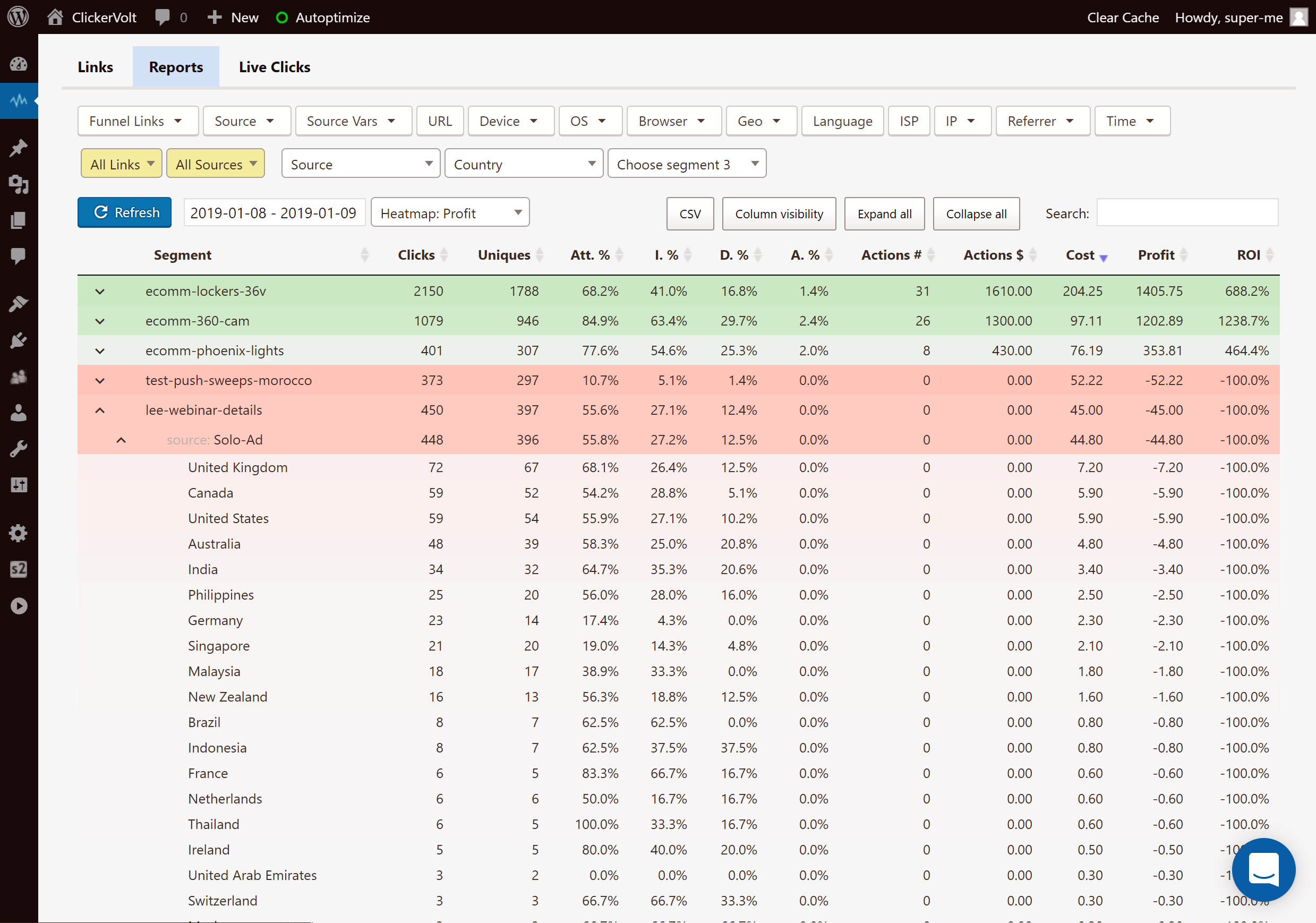Viewport: 1316px width, 923px height.
Task: Expand the ecomm-lockers-36v row
Action: click(100, 291)
